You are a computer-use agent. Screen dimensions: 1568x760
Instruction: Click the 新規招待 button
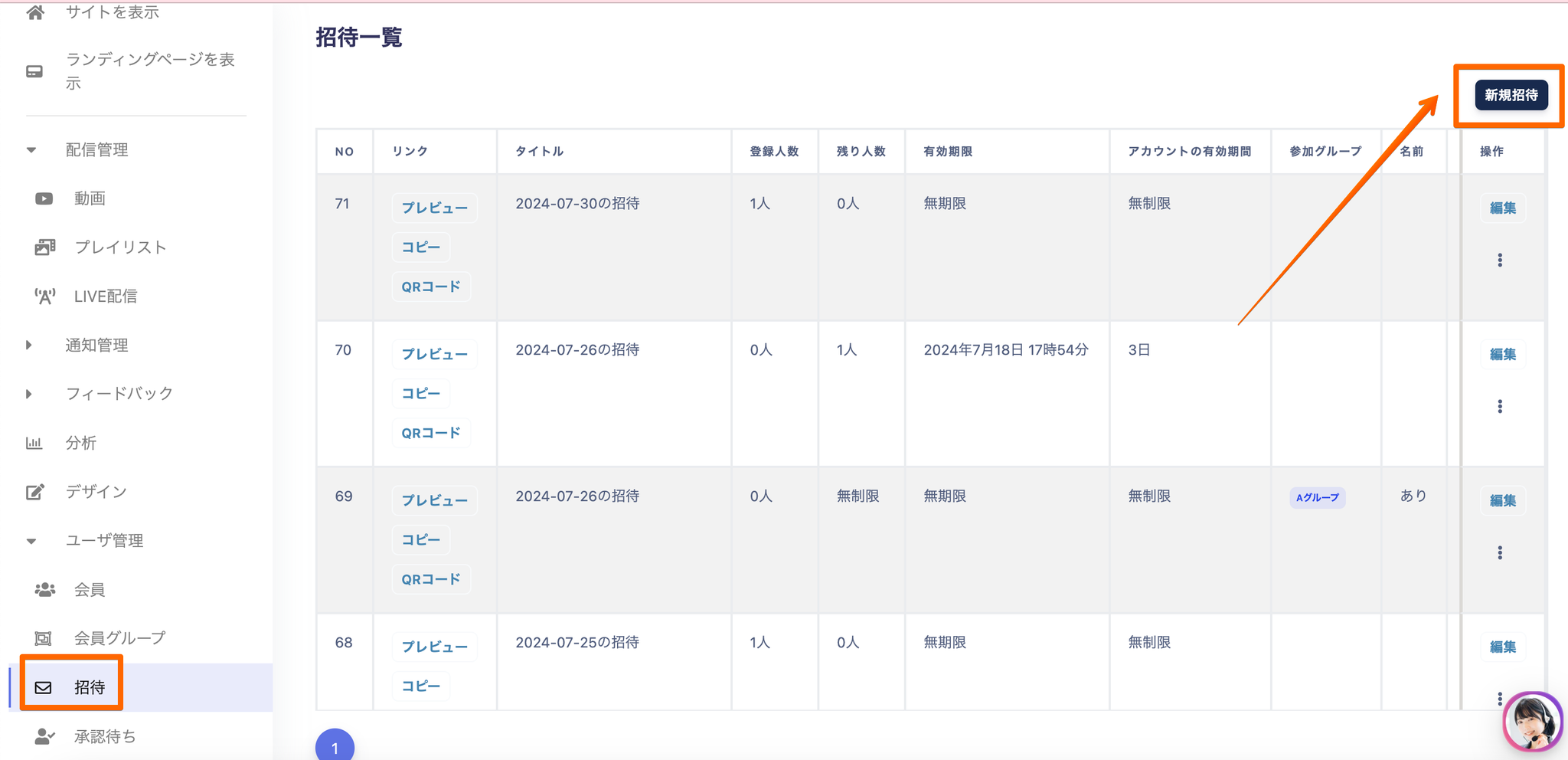tap(1511, 95)
